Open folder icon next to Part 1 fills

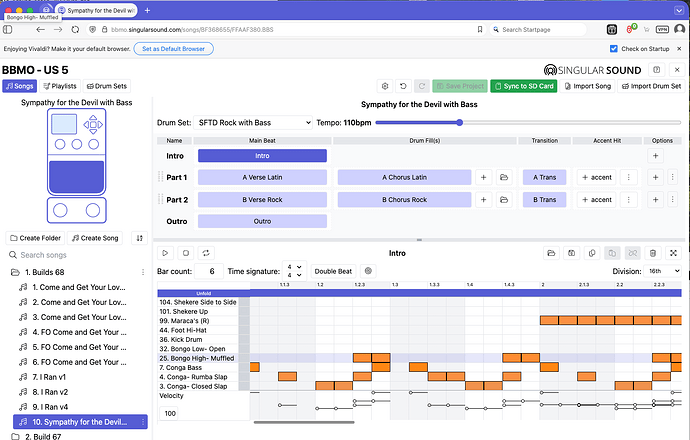(x=505, y=177)
